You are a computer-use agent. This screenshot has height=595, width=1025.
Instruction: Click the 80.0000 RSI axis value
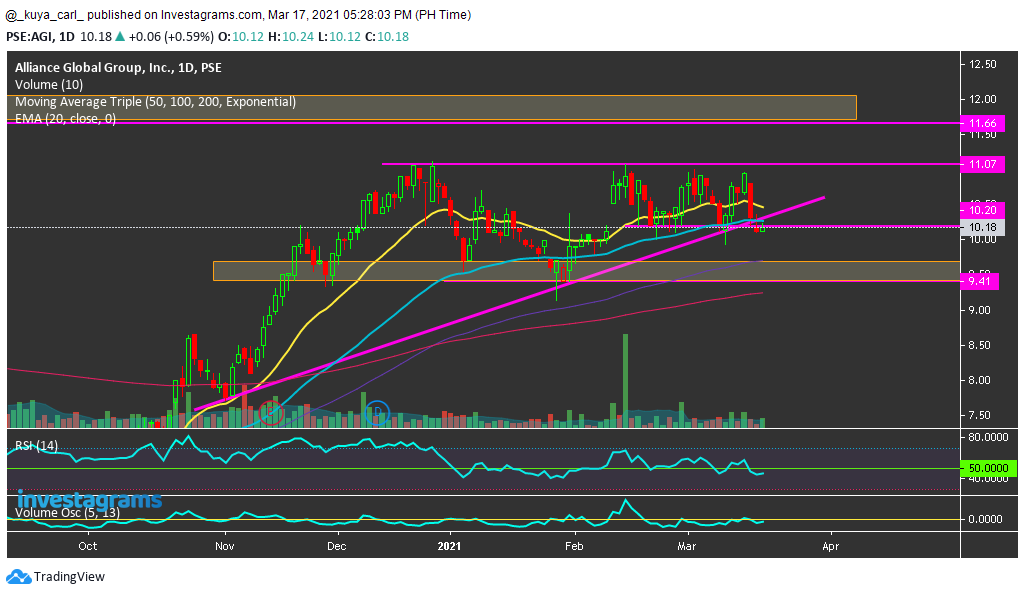point(988,437)
